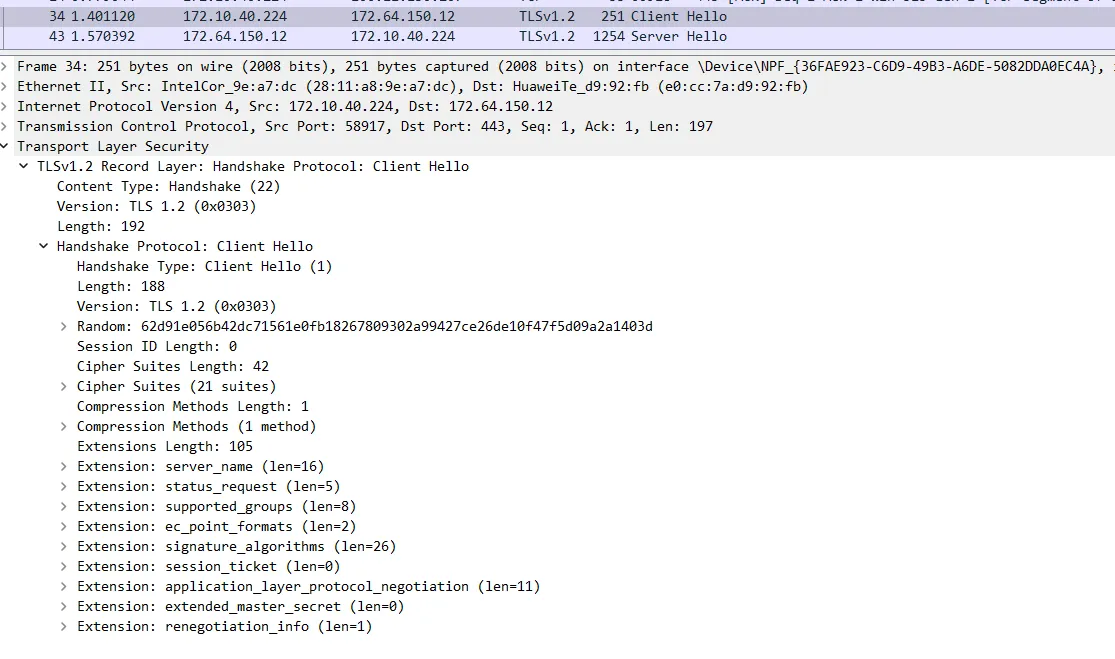
Task: Expand the server_name extension
Action: pyautogui.click(x=64, y=466)
